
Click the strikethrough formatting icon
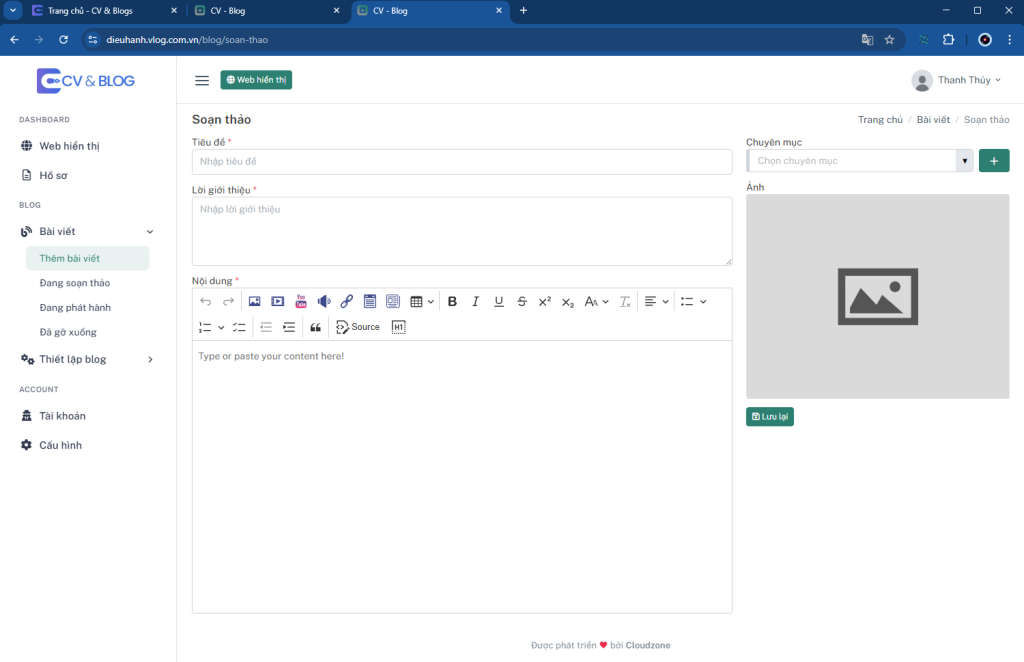521,301
